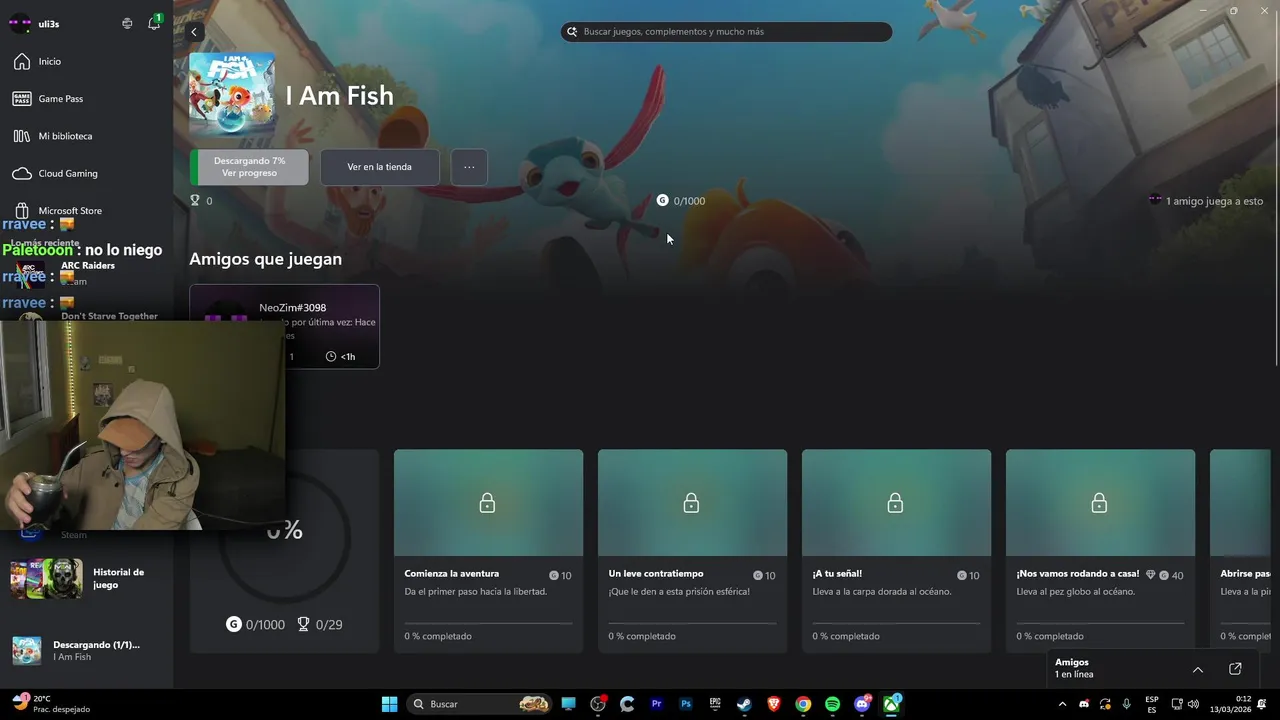Click the lock icon on ¡Nos vamos rodando a casa!
This screenshot has width=1280, height=720.
click(1099, 503)
